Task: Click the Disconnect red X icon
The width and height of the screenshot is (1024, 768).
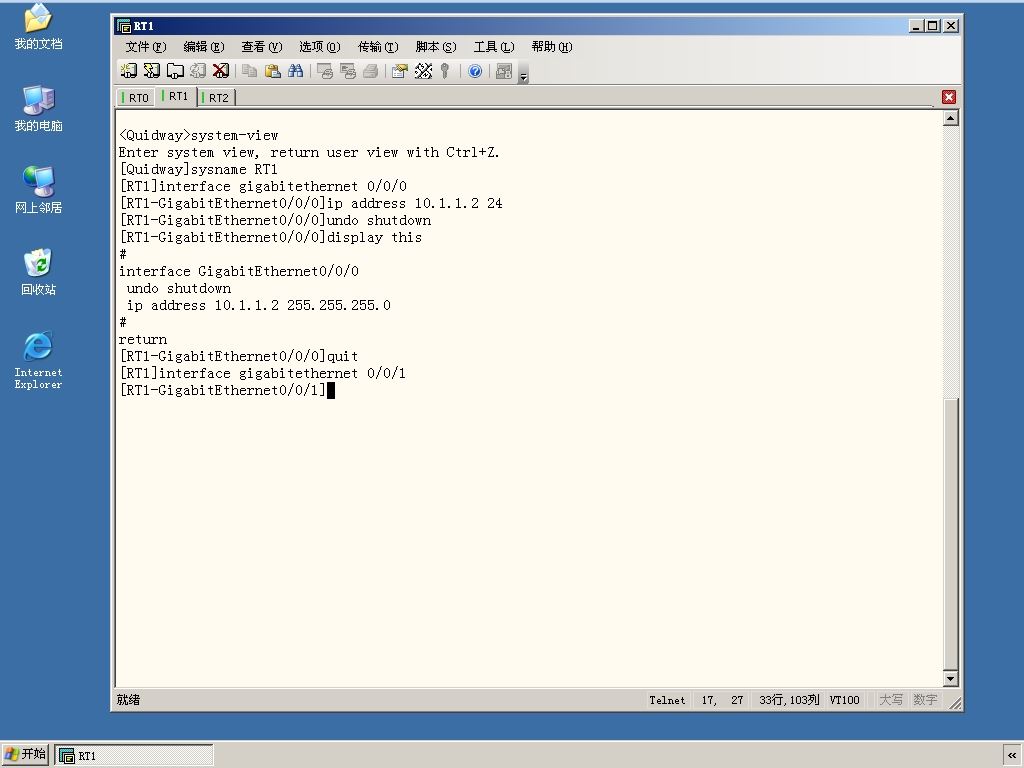Action: (221, 71)
